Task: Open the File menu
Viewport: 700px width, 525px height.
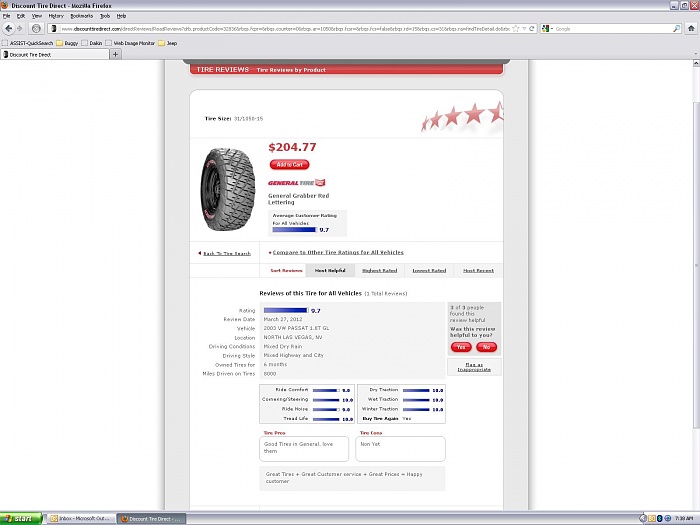Action: 6,16
